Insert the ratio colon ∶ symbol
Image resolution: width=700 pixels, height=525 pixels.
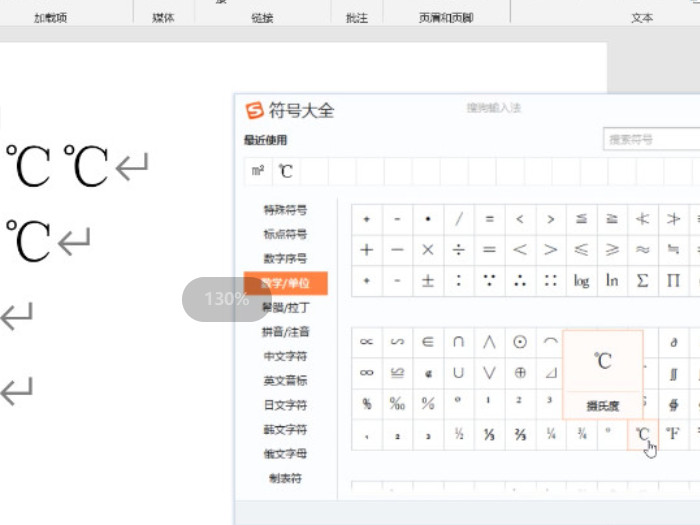[x=459, y=281]
